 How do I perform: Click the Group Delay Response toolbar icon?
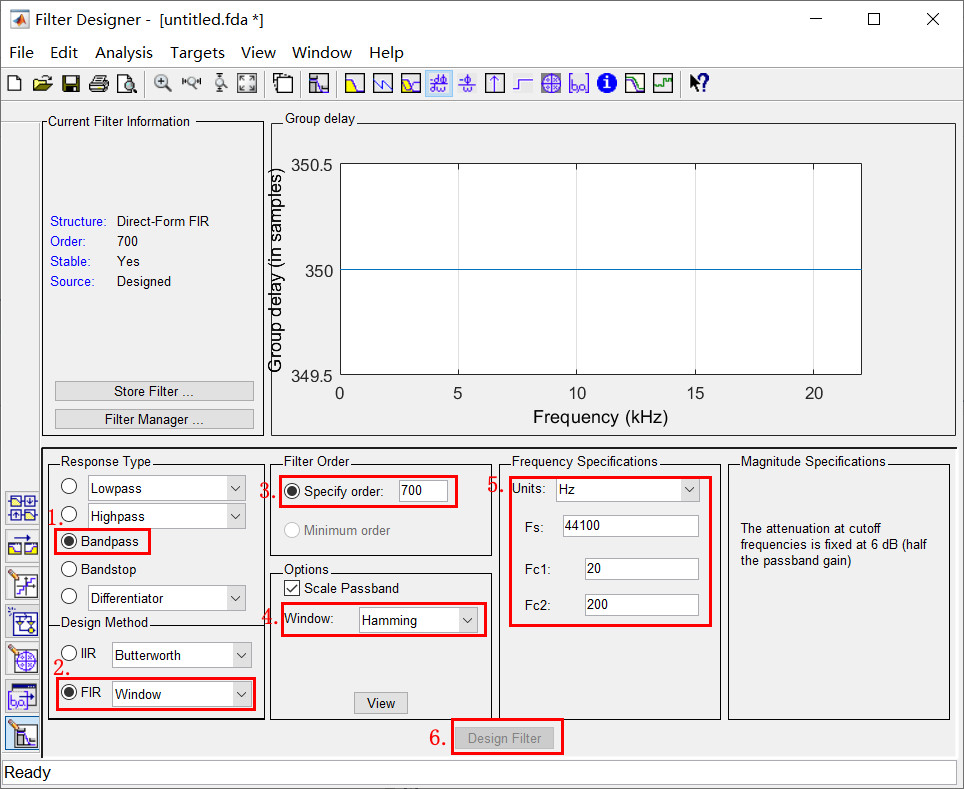coord(438,83)
